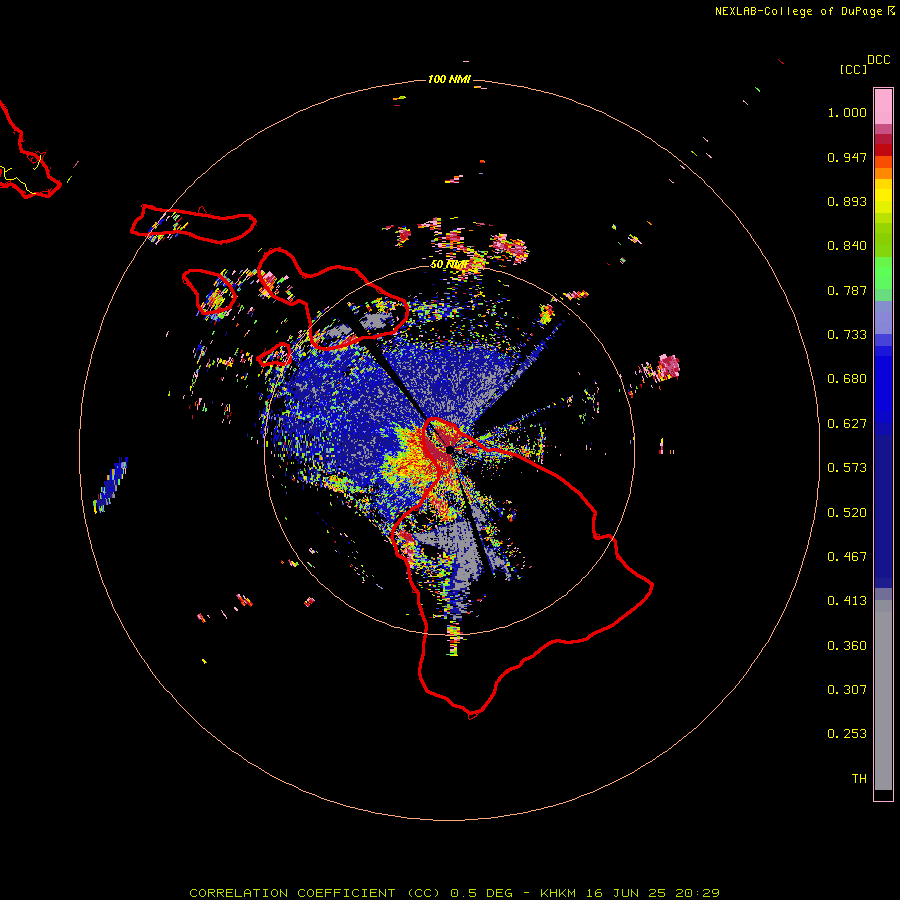Select the 0.307 legend value
Viewport: 900px width, 900px height.
click(847, 690)
